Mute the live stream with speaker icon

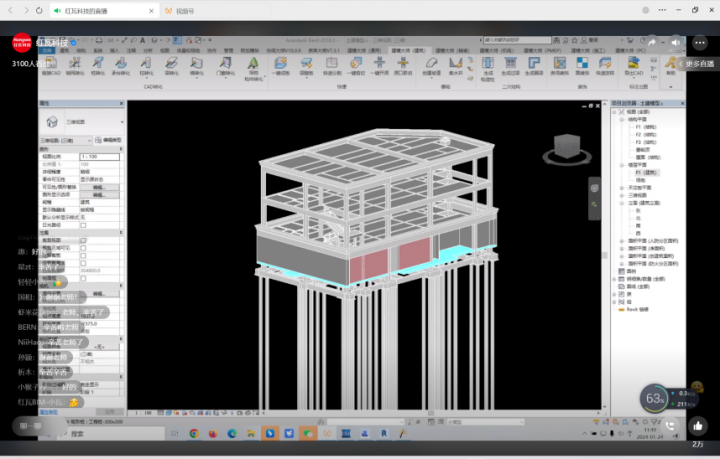coord(677,43)
